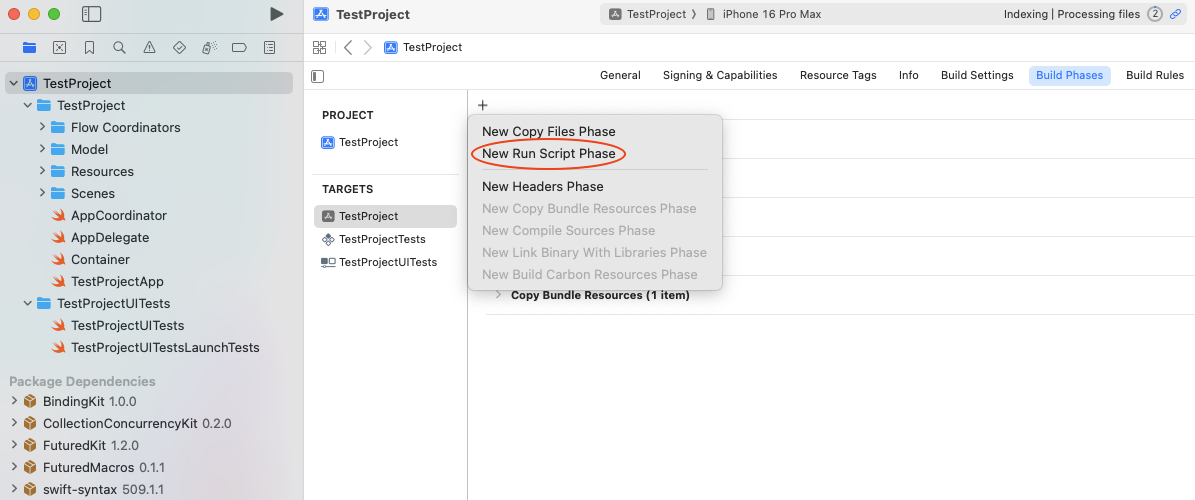Screen dimensions: 1195x500
Task: Open the Source Control navigator
Action: click(59, 47)
